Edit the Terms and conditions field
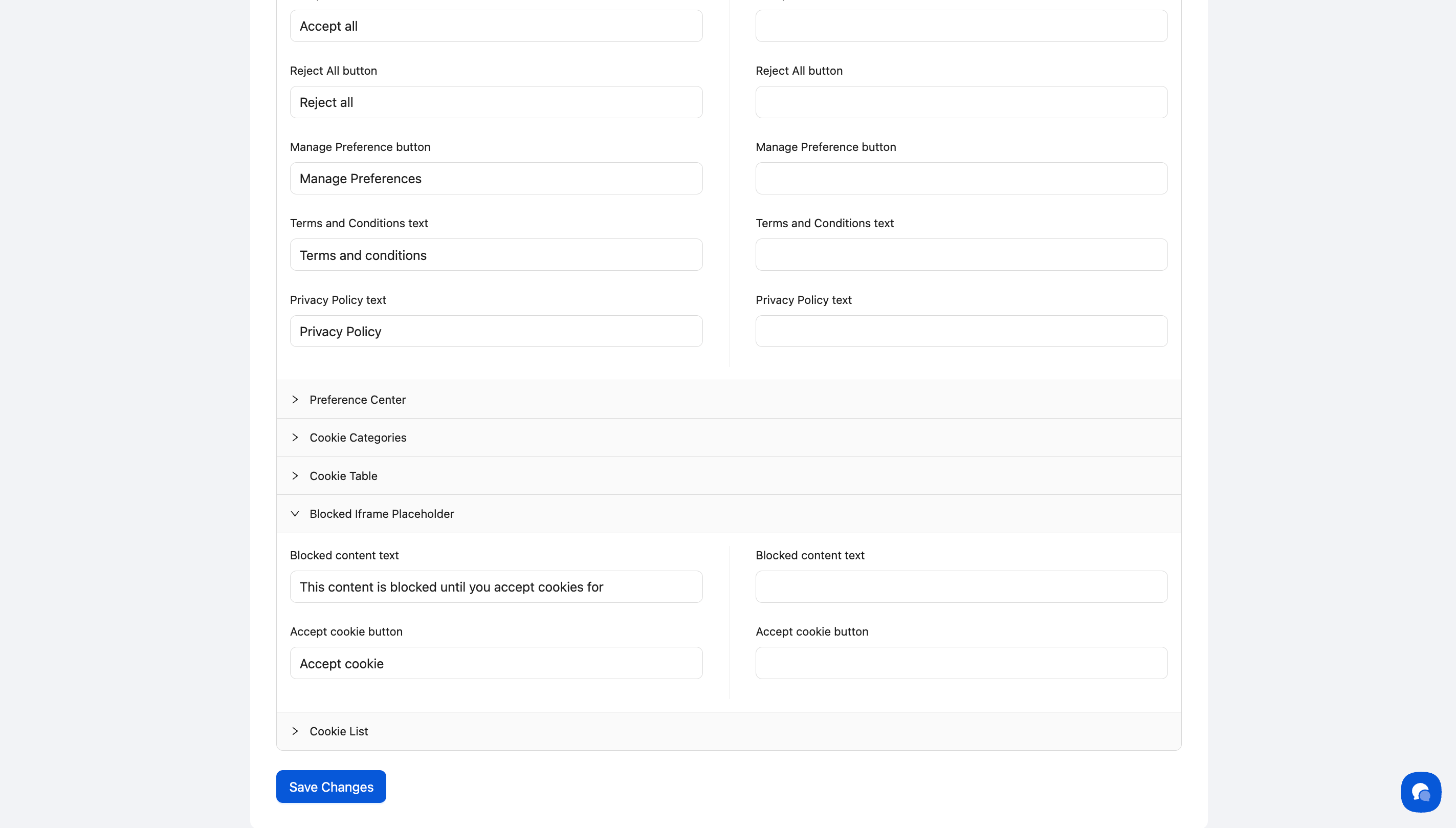The image size is (1456, 828). pyautogui.click(x=496, y=255)
